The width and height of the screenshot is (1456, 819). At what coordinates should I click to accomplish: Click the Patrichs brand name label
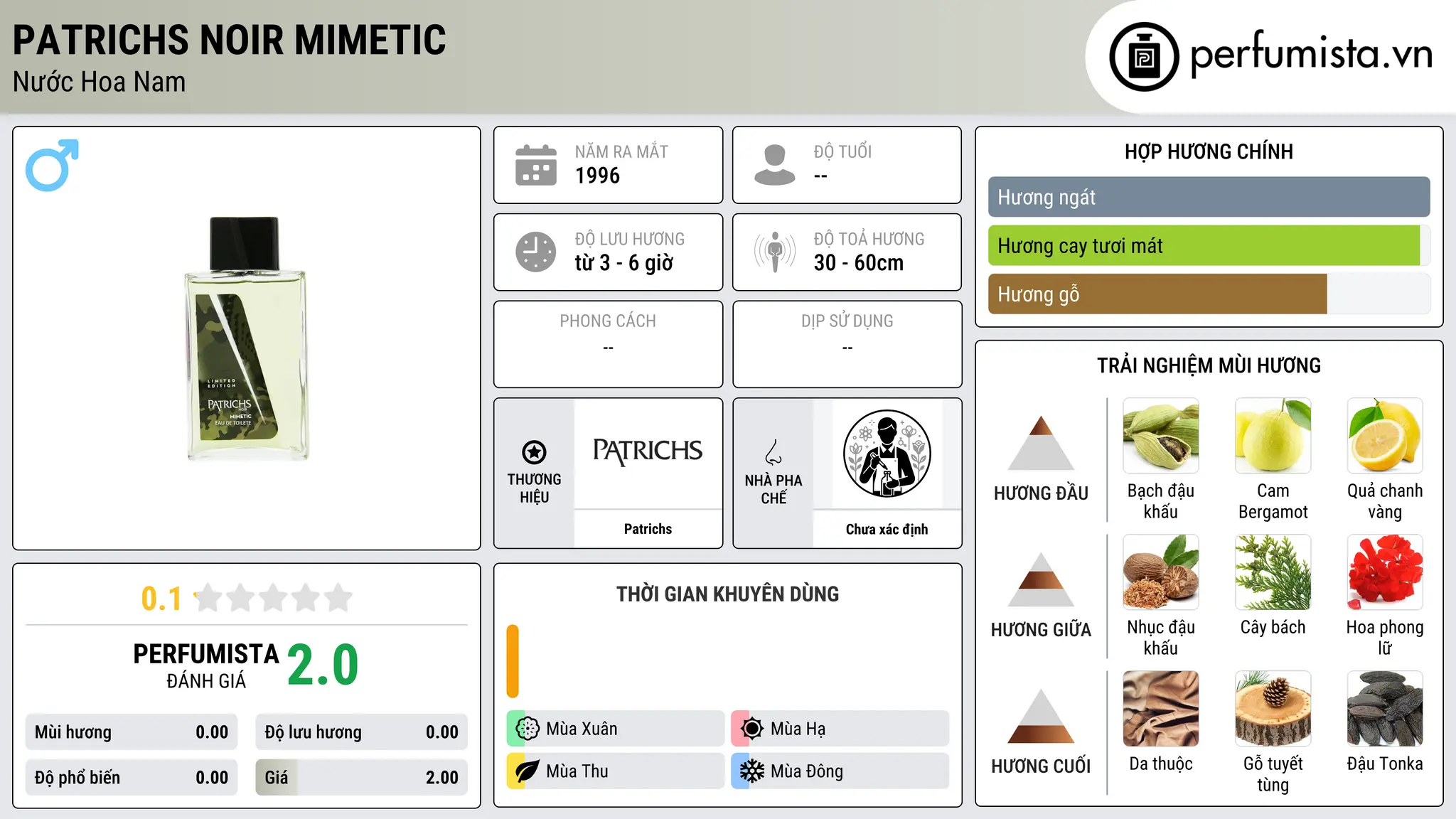pos(648,529)
